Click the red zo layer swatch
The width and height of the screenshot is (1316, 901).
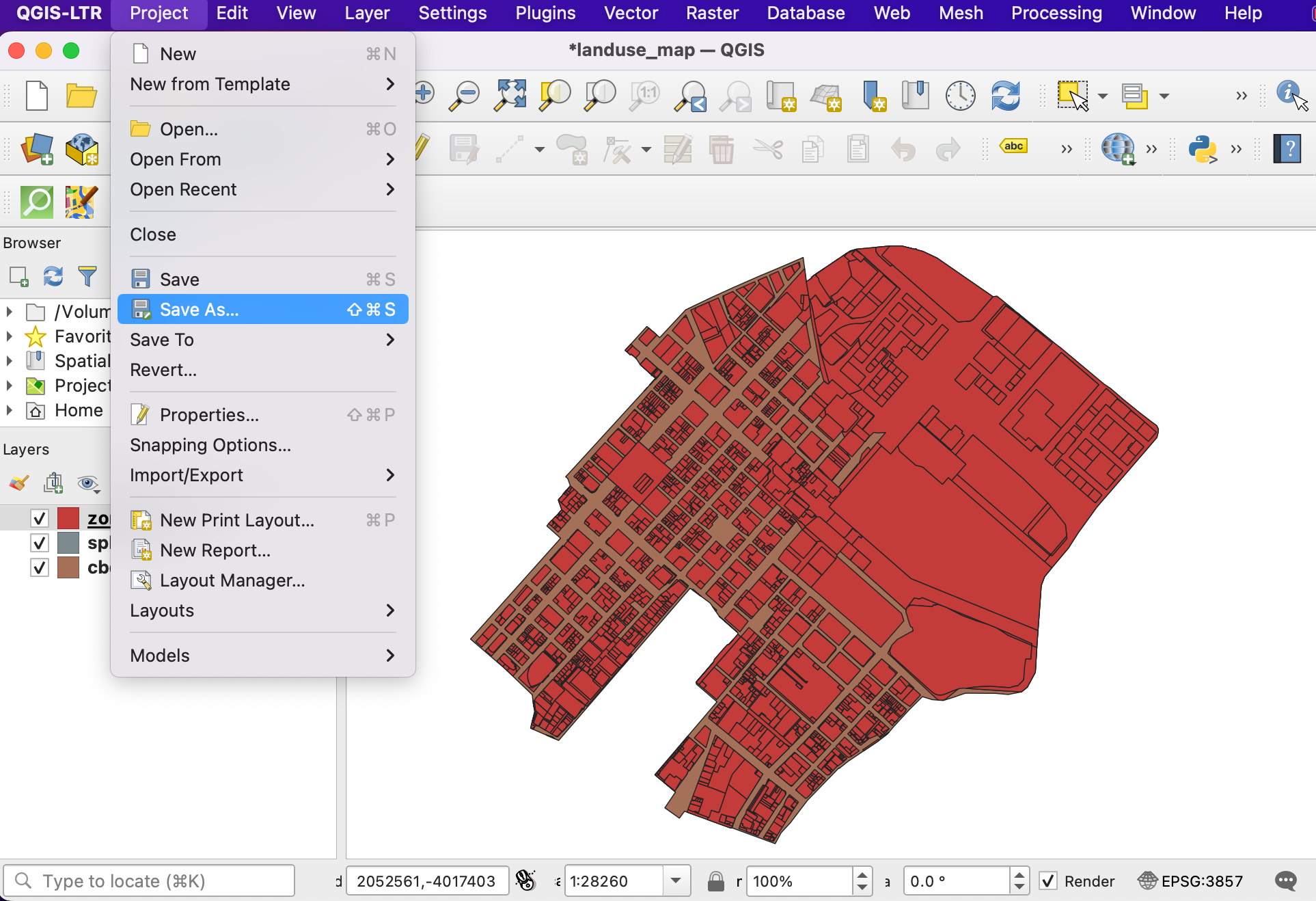coord(68,519)
